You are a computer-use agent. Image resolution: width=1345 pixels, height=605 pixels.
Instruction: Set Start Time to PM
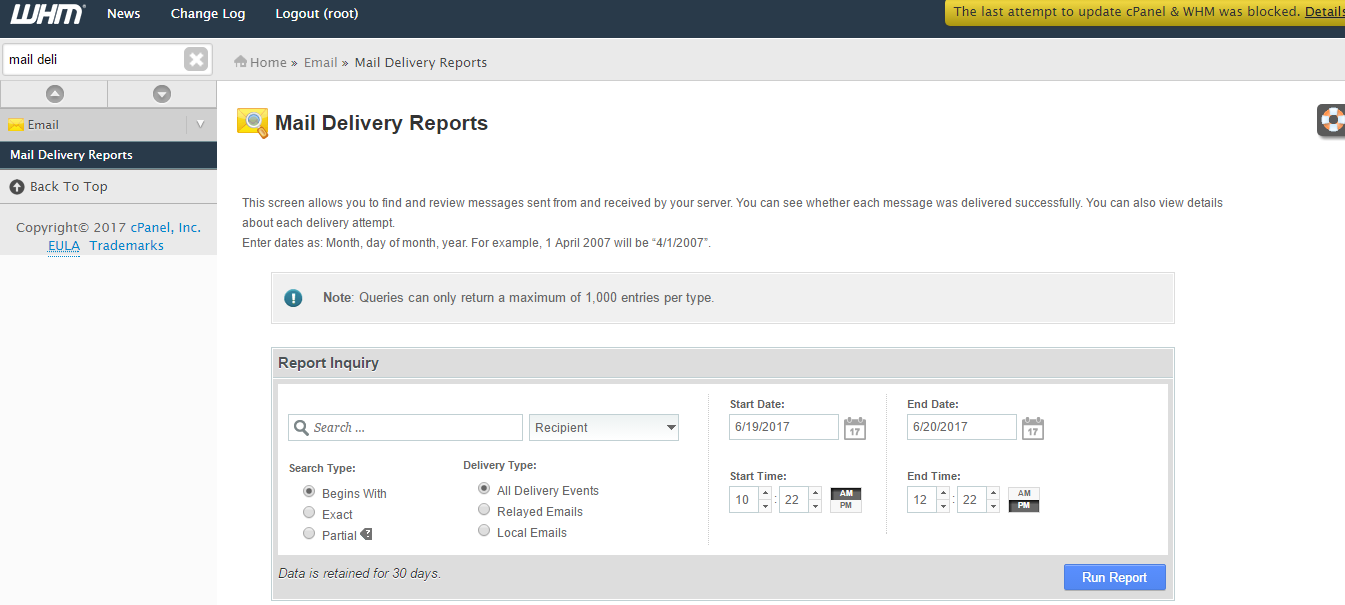[846, 506]
